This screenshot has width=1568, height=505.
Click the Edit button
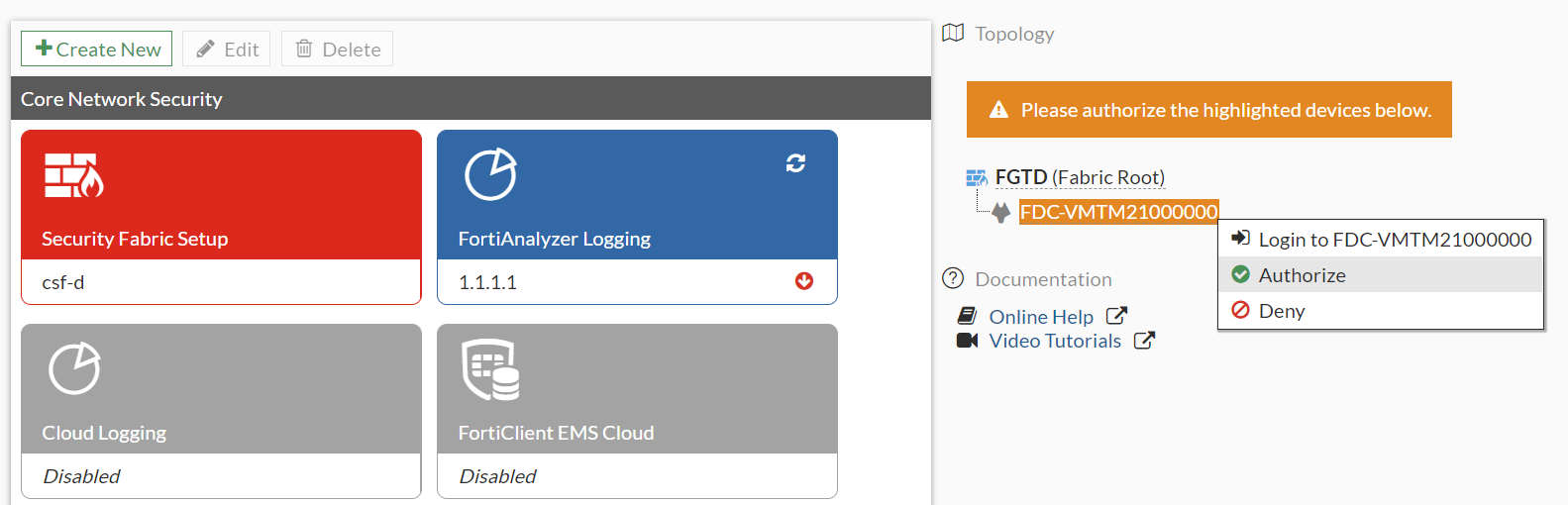click(227, 49)
